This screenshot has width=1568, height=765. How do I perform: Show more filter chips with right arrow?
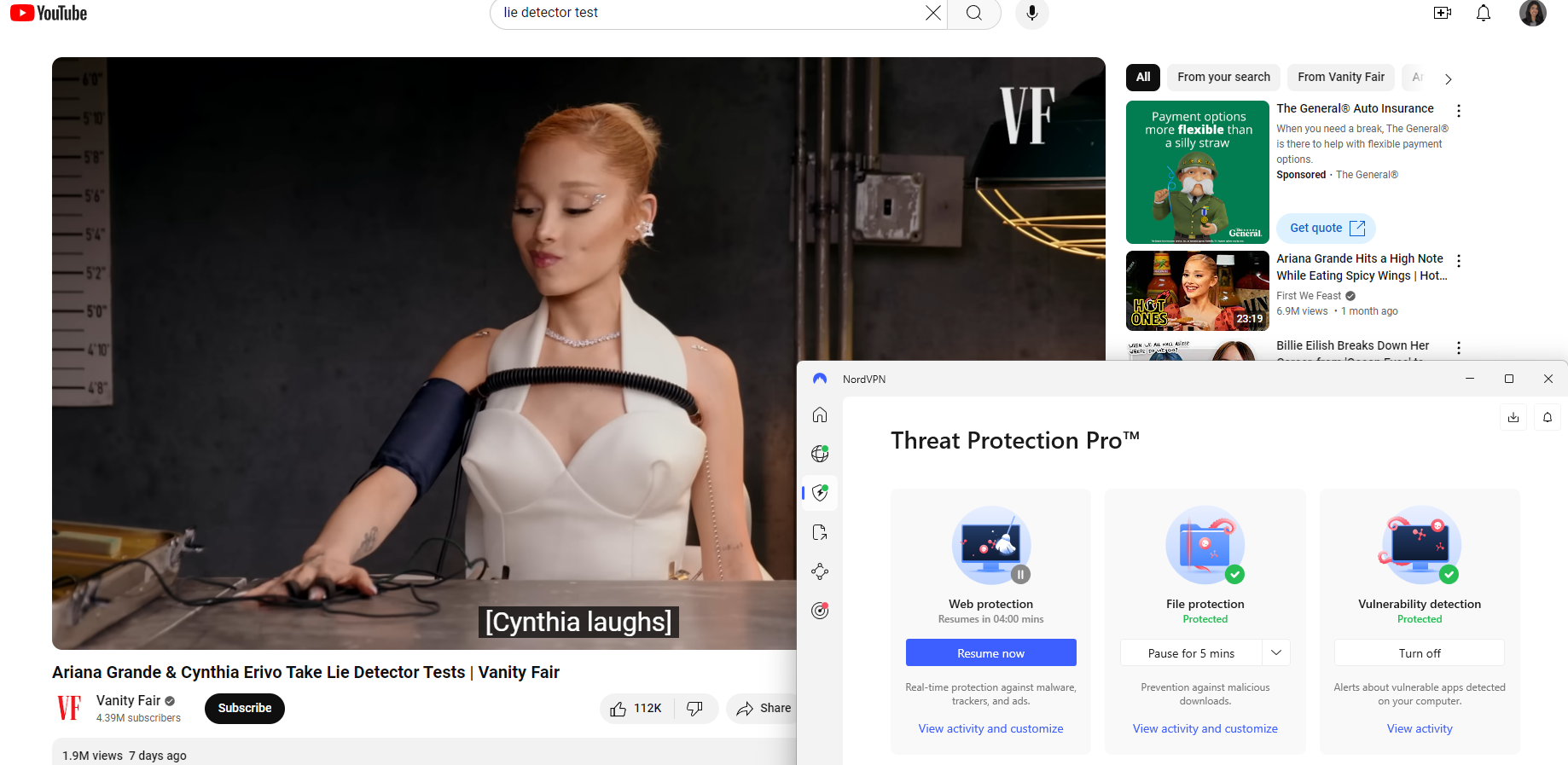1448,78
